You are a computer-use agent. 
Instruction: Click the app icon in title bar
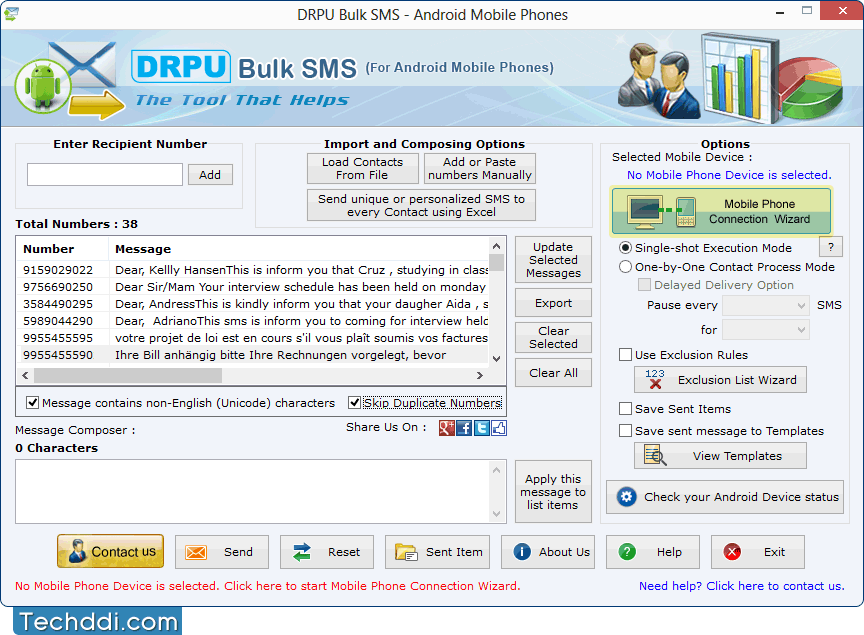[11, 13]
